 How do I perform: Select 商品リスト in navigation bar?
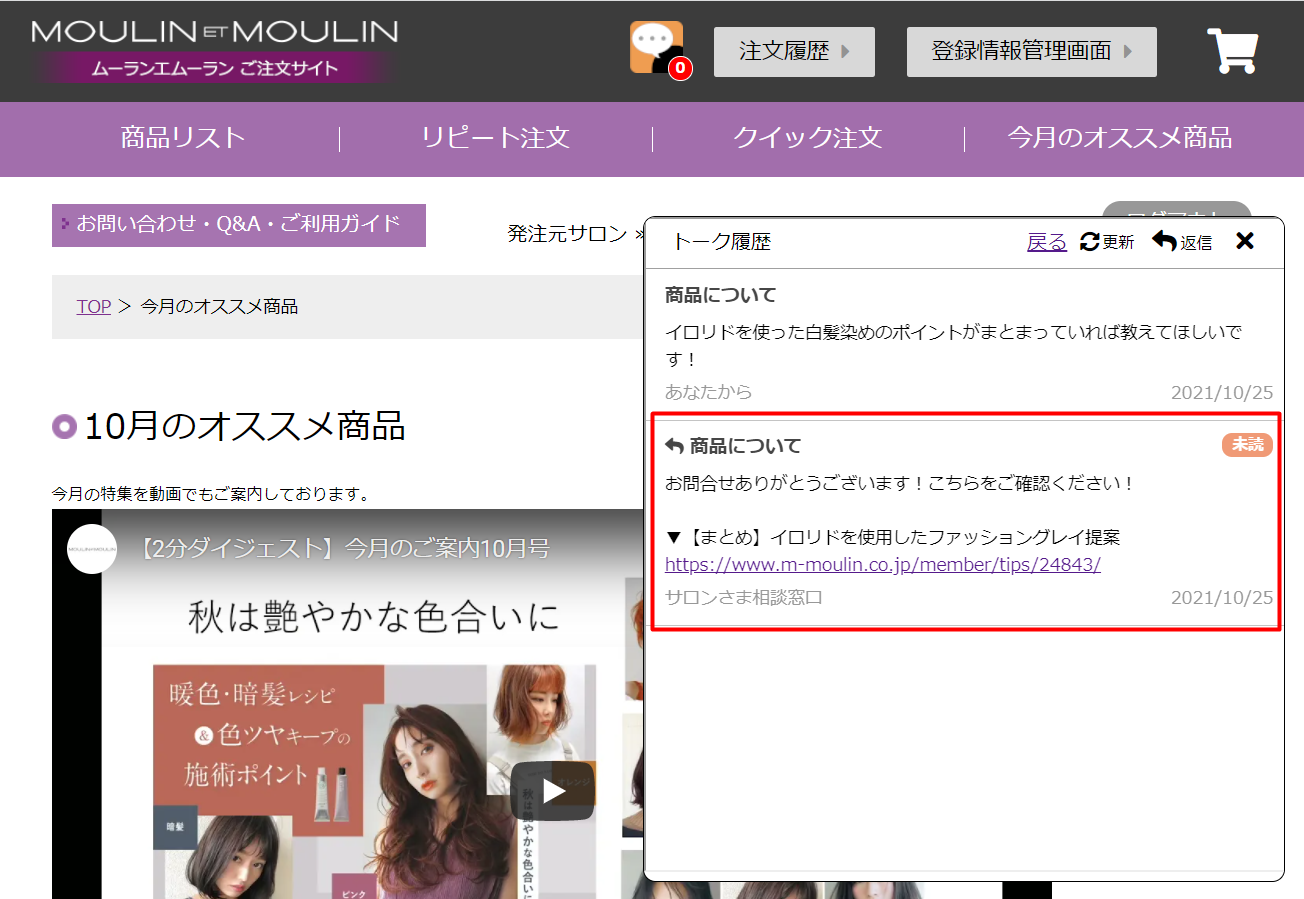click(183, 138)
